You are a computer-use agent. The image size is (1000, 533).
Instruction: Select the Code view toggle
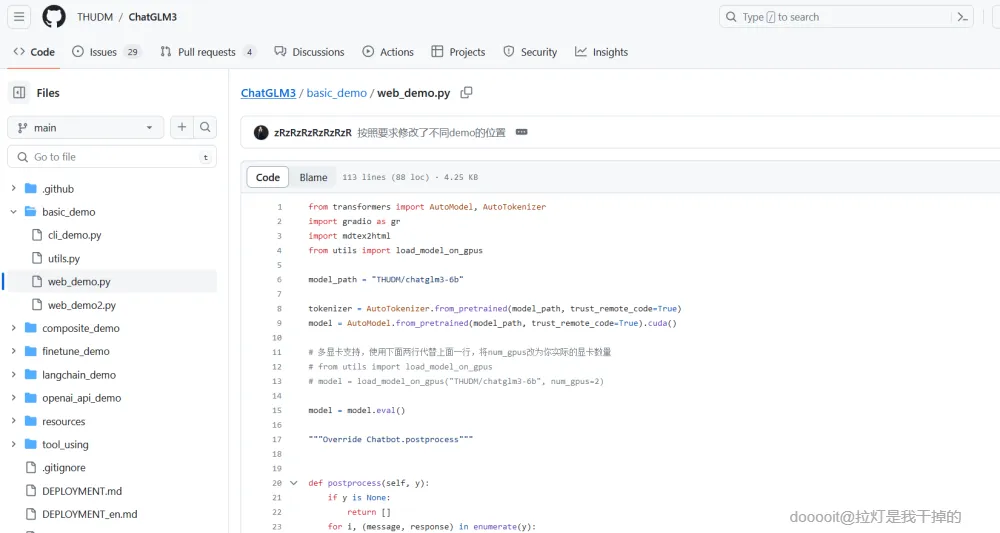(x=268, y=177)
